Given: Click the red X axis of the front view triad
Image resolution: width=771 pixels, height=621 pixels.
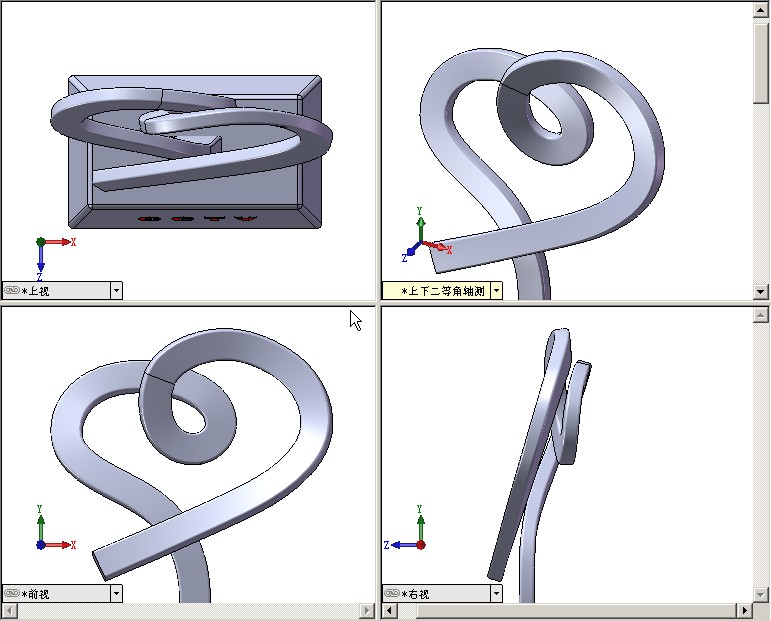Looking at the screenshot, I should [x=58, y=545].
